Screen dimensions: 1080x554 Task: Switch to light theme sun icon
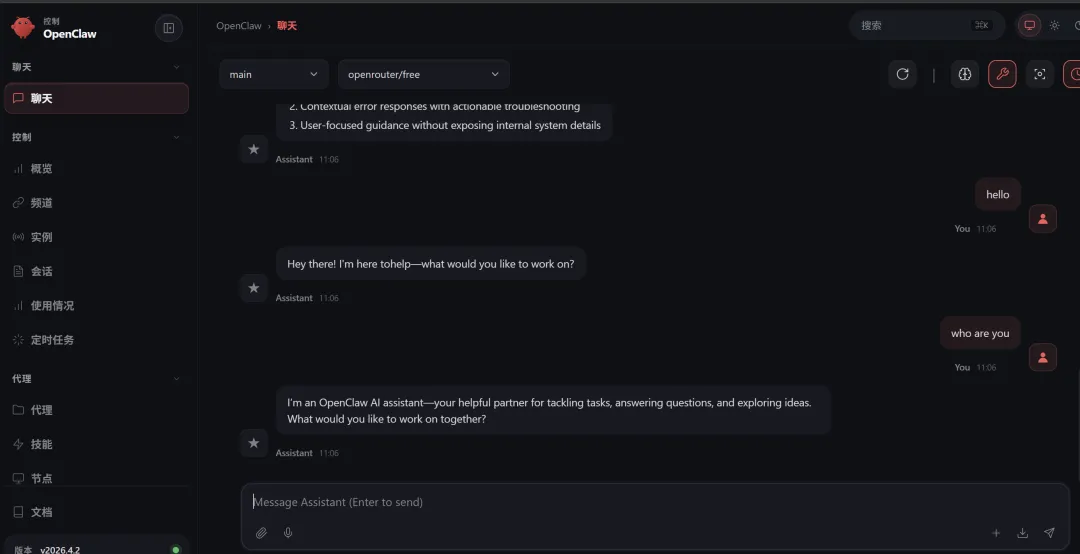click(x=1054, y=26)
